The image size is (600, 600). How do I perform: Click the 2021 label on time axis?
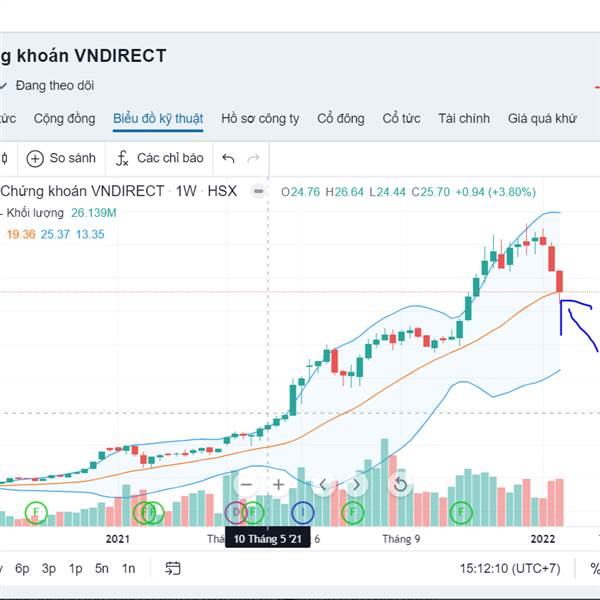coord(117,539)
